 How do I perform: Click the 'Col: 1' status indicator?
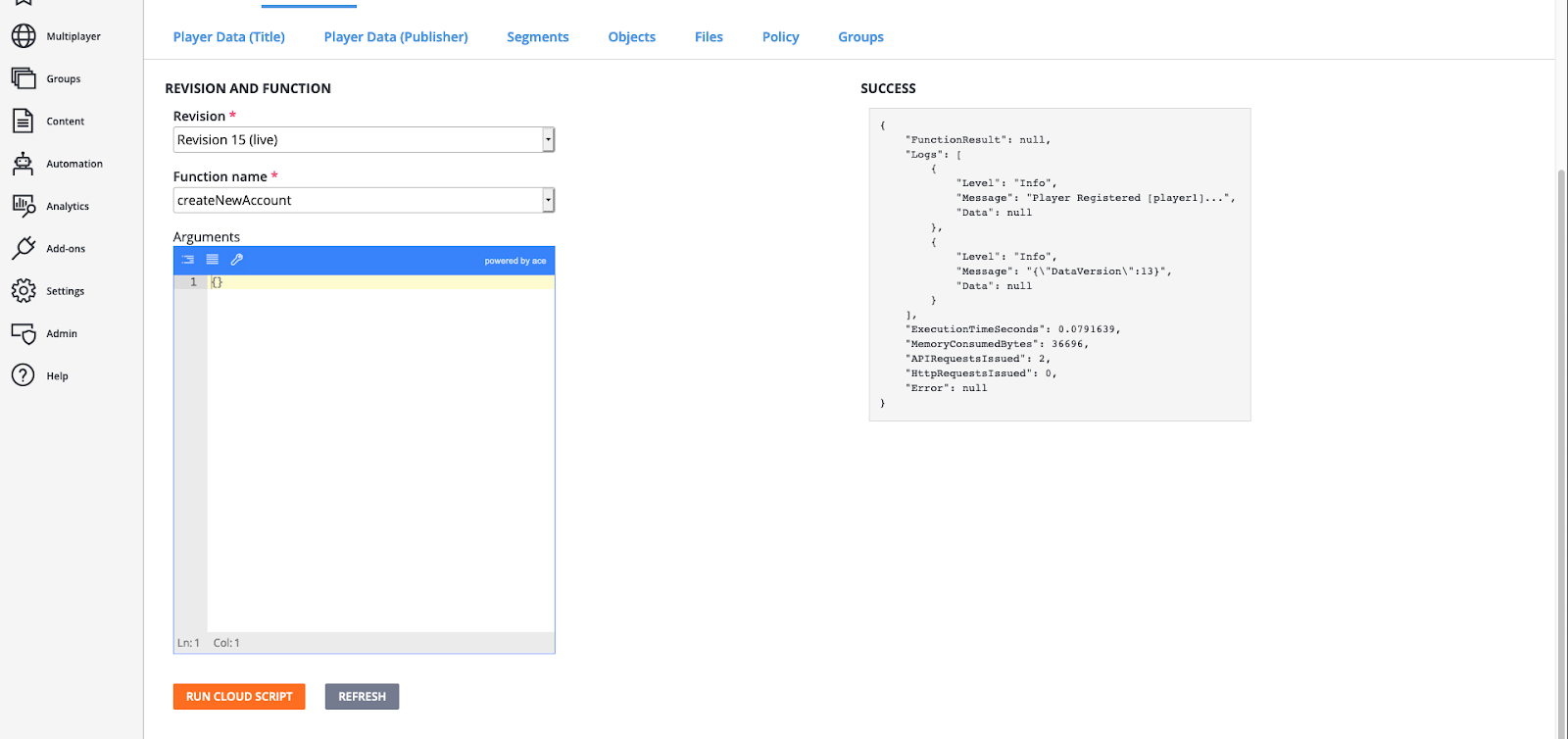[226, 643]
